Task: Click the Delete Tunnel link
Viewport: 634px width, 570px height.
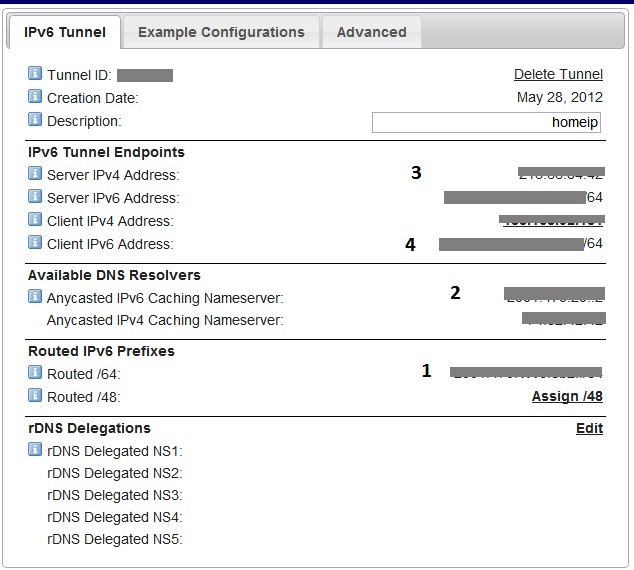Action: point(558,75)
